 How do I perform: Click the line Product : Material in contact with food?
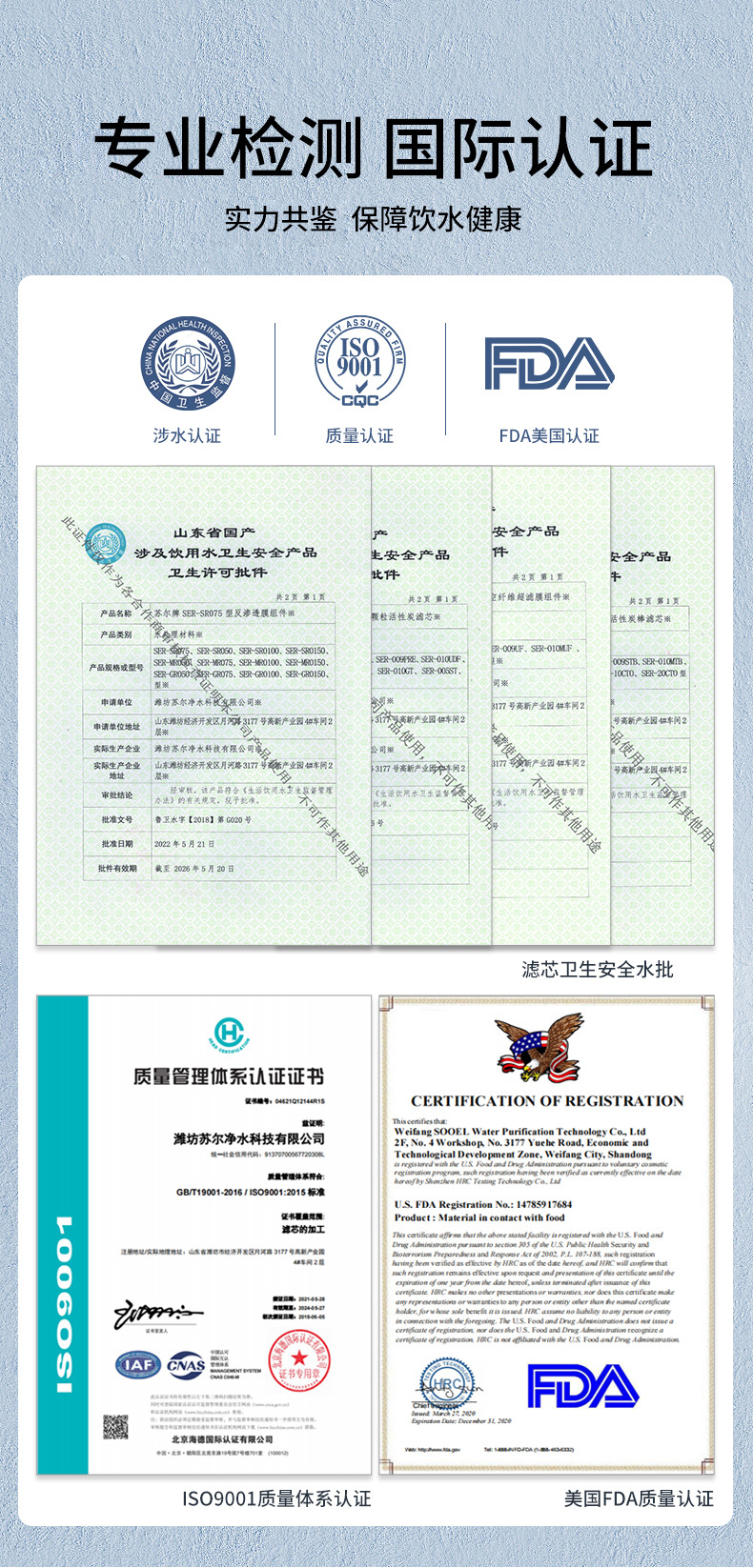(479, 1216)
